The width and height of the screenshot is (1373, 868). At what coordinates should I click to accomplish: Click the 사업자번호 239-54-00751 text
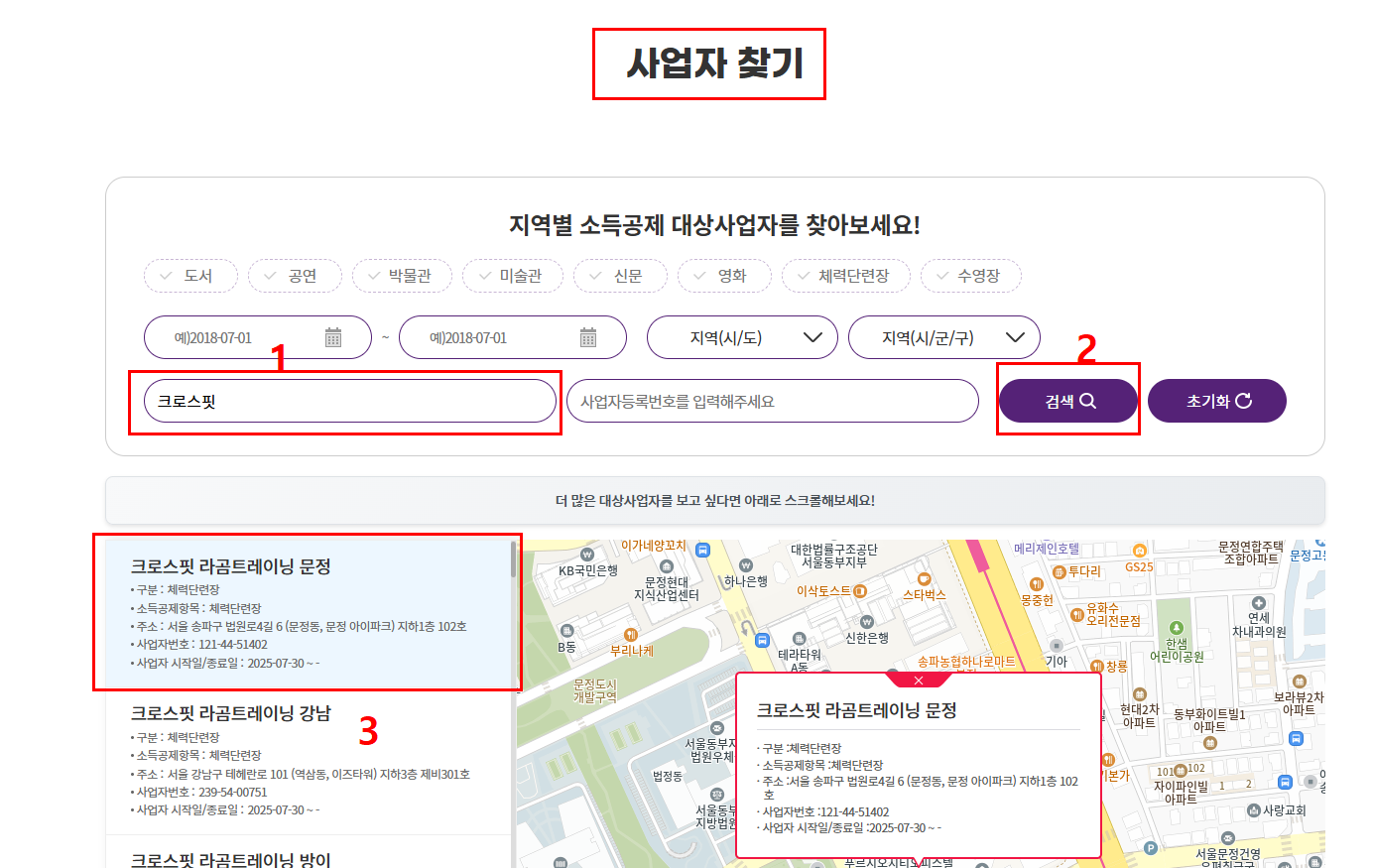(x=201, y=792)
